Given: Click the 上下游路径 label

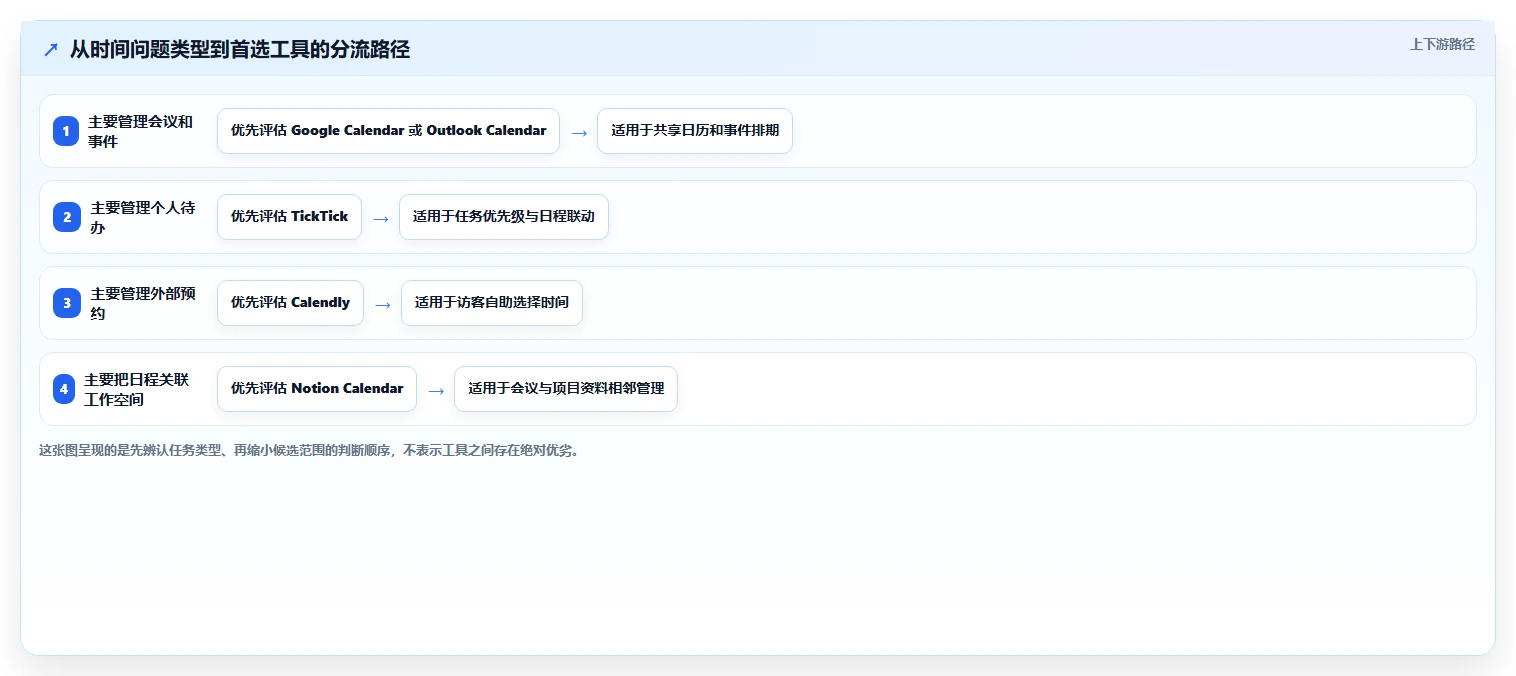Looking at the screenshot, I should tap(1442, 44).
